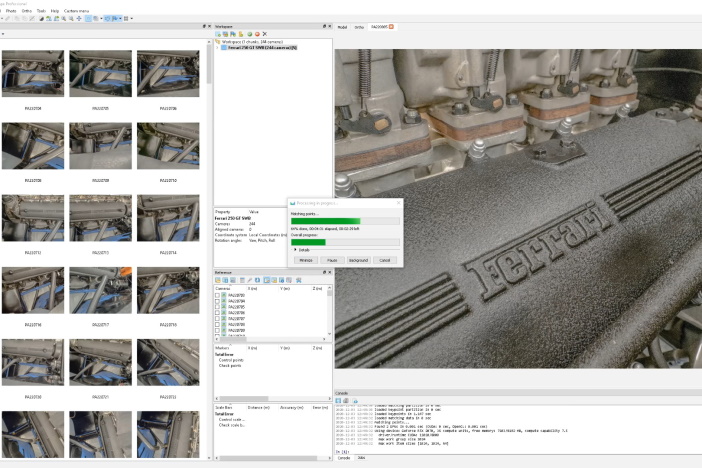The height and width of the screenshot is (468, 702).
Task: Check the camera ending in 95 checkbox
Action: (x=217, y=307)
